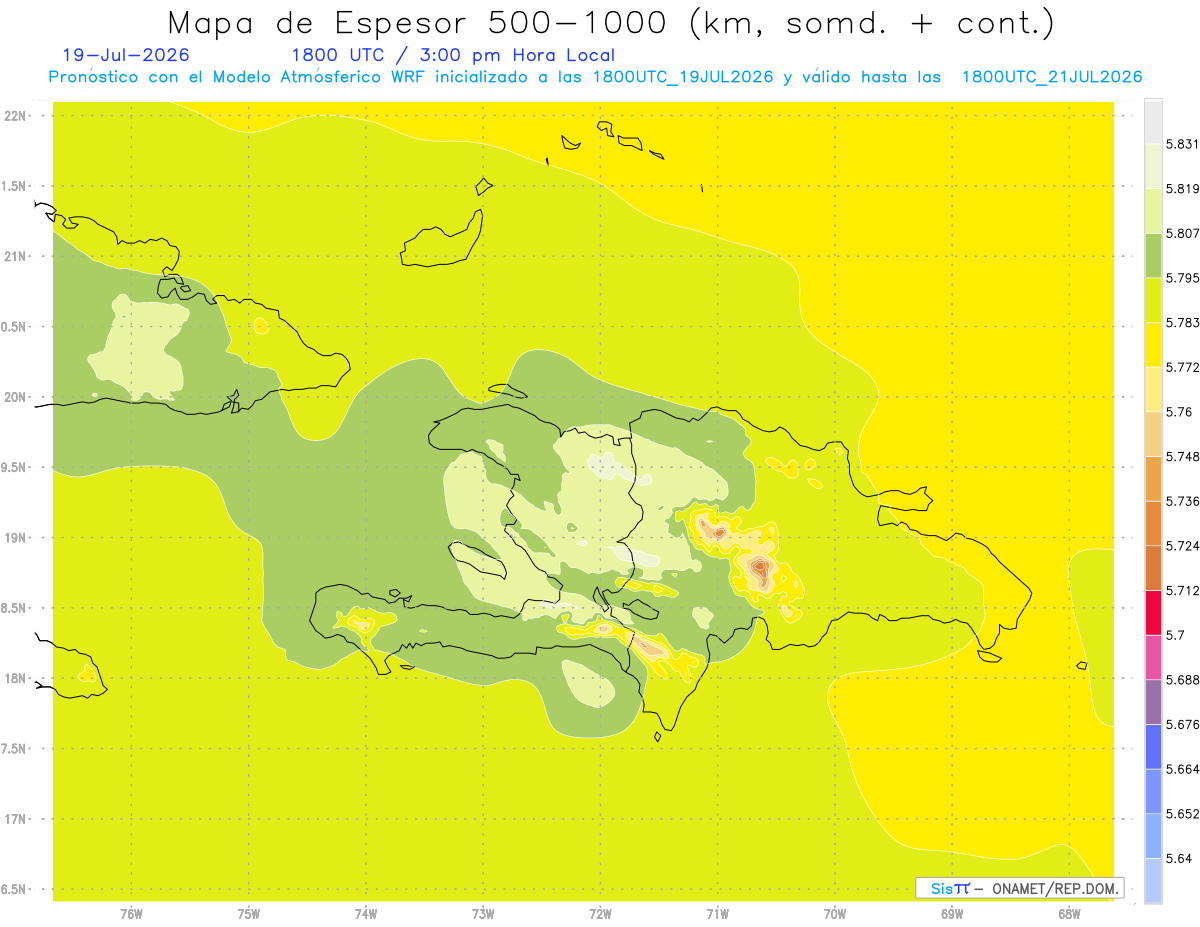Click the '1800 UTC / 3:00 pm Hora Local' text
The height and width of the screenshot is (927, 1200).
[x=452, y=56]
